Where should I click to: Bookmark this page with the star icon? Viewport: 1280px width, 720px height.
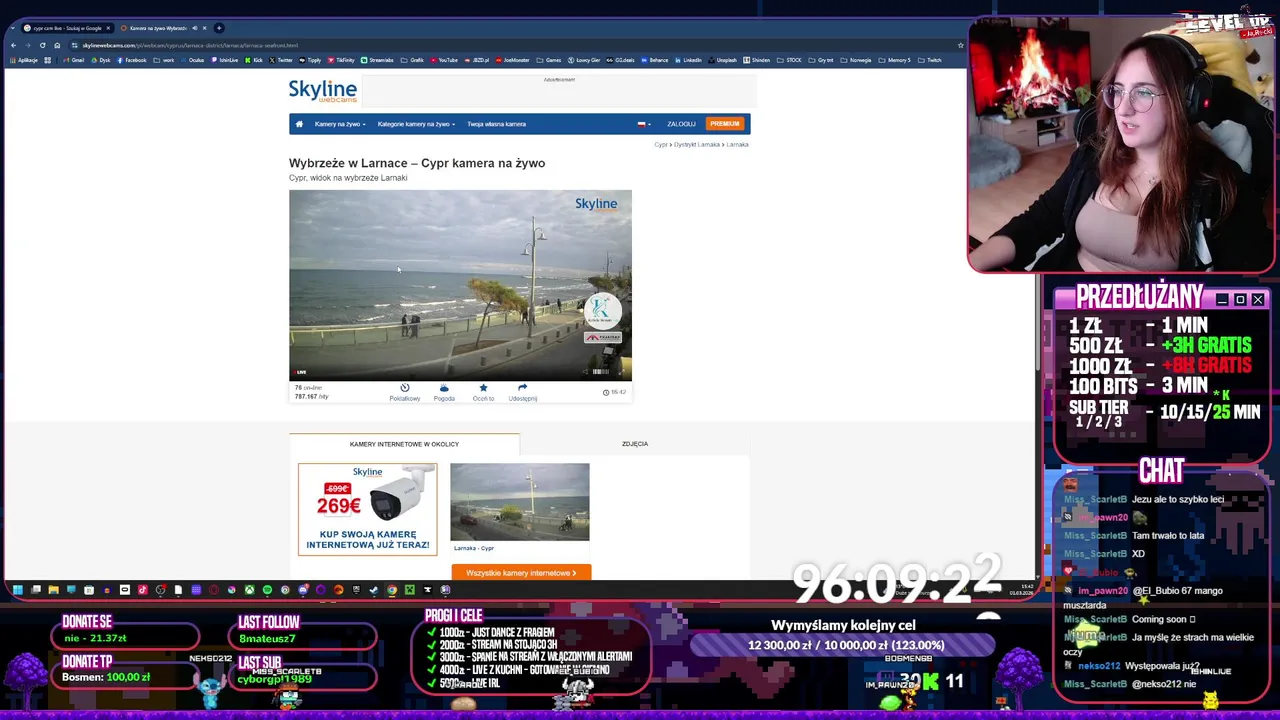pos(960,45)
